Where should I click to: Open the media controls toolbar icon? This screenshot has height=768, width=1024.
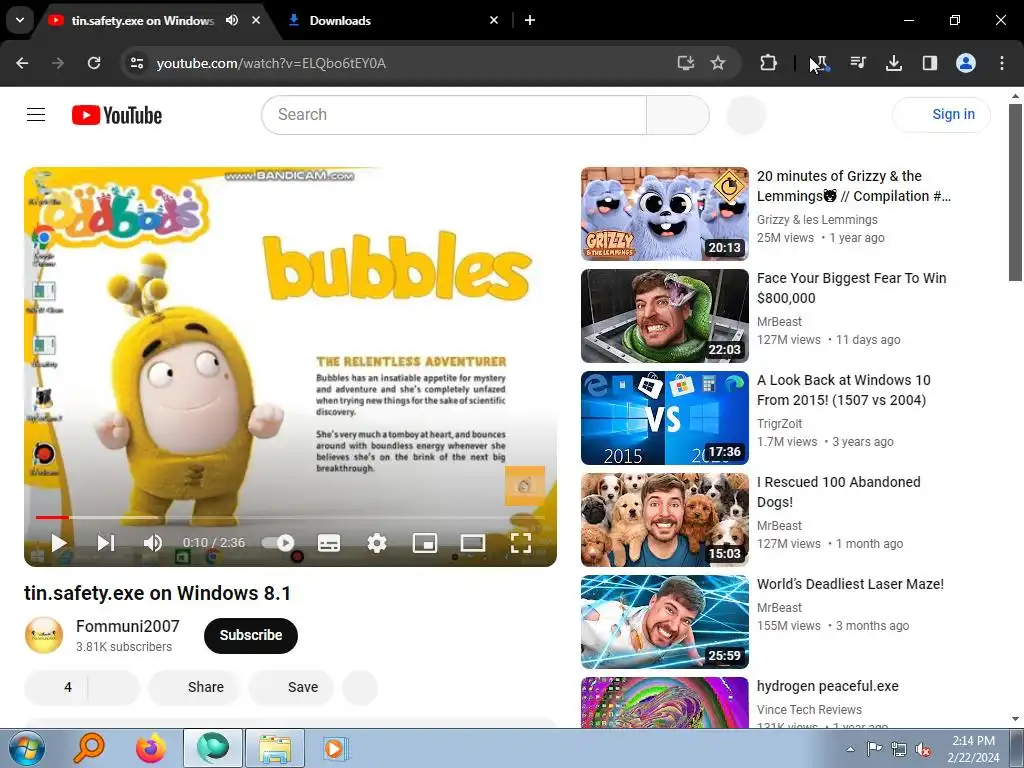(x=858, y=63)
